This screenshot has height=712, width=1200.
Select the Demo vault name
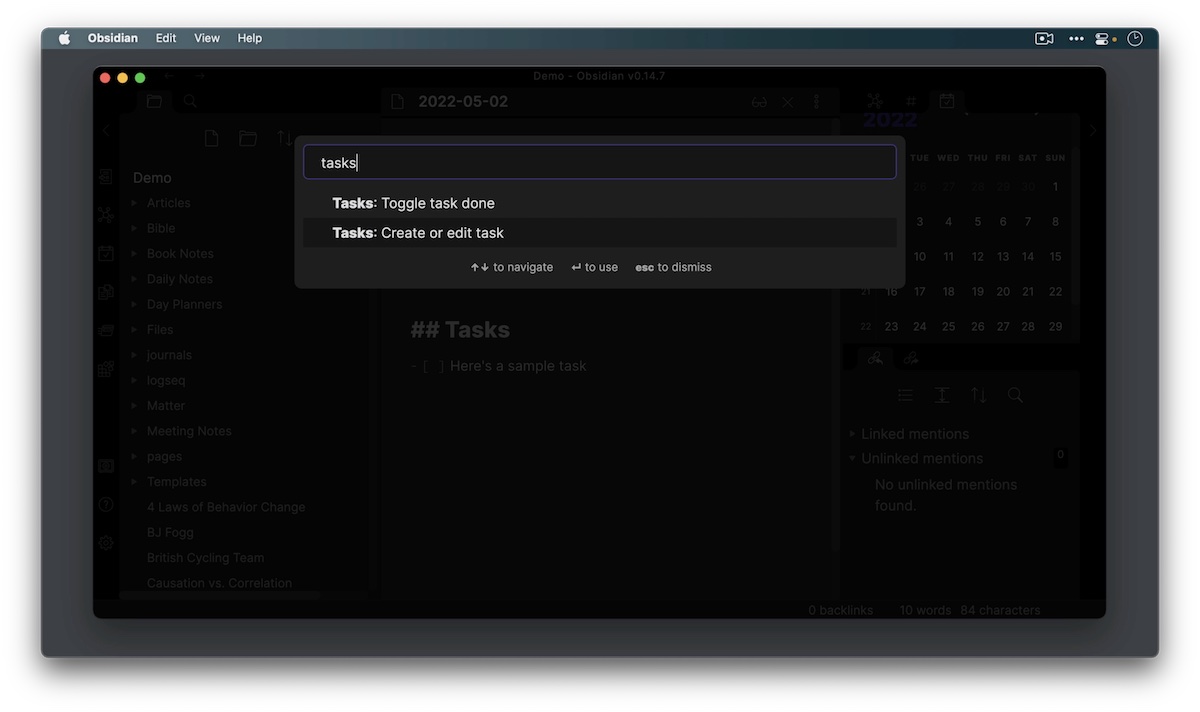point(152,178)
